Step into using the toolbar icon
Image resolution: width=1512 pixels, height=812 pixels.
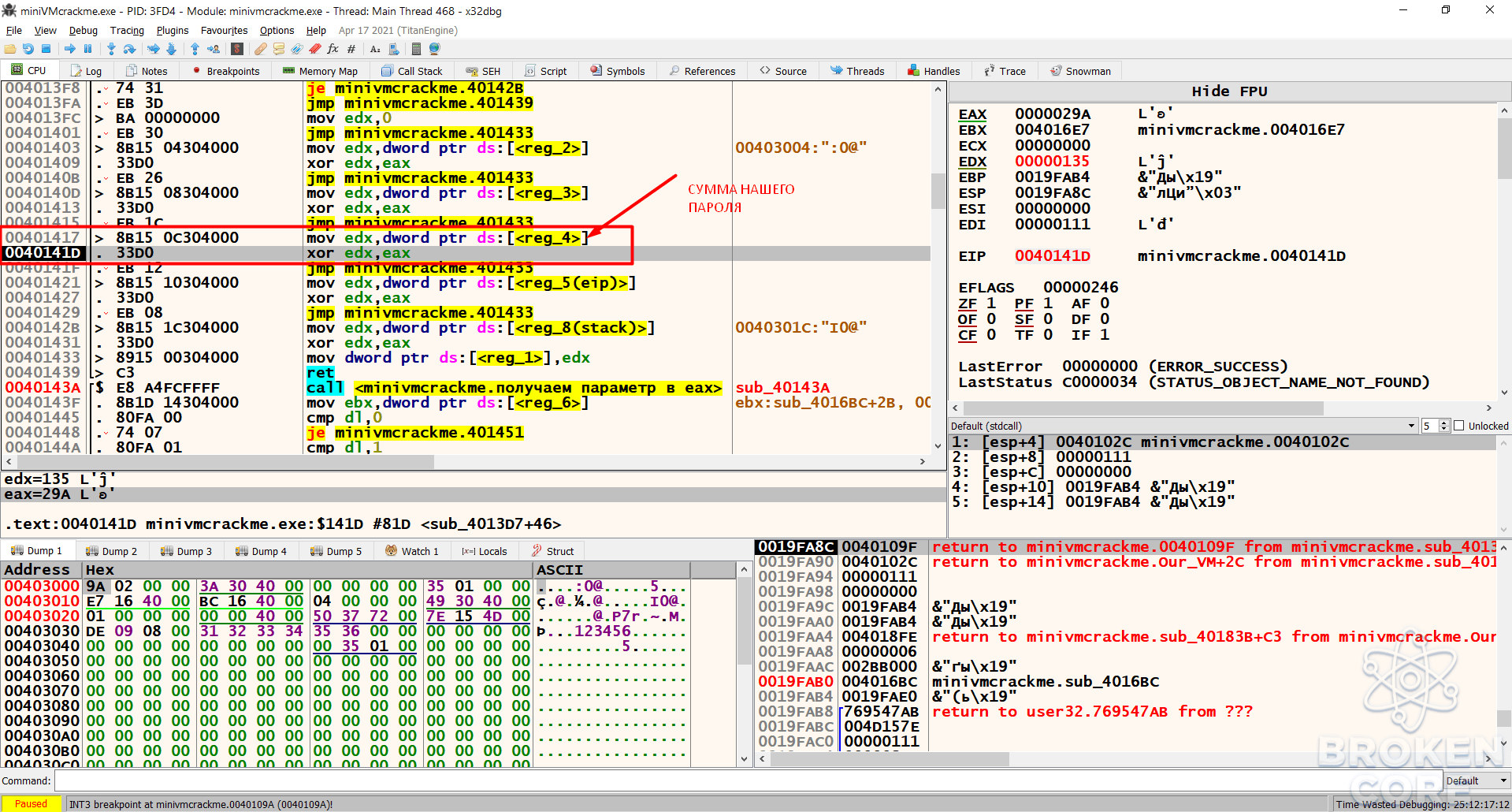pos(111,49)
